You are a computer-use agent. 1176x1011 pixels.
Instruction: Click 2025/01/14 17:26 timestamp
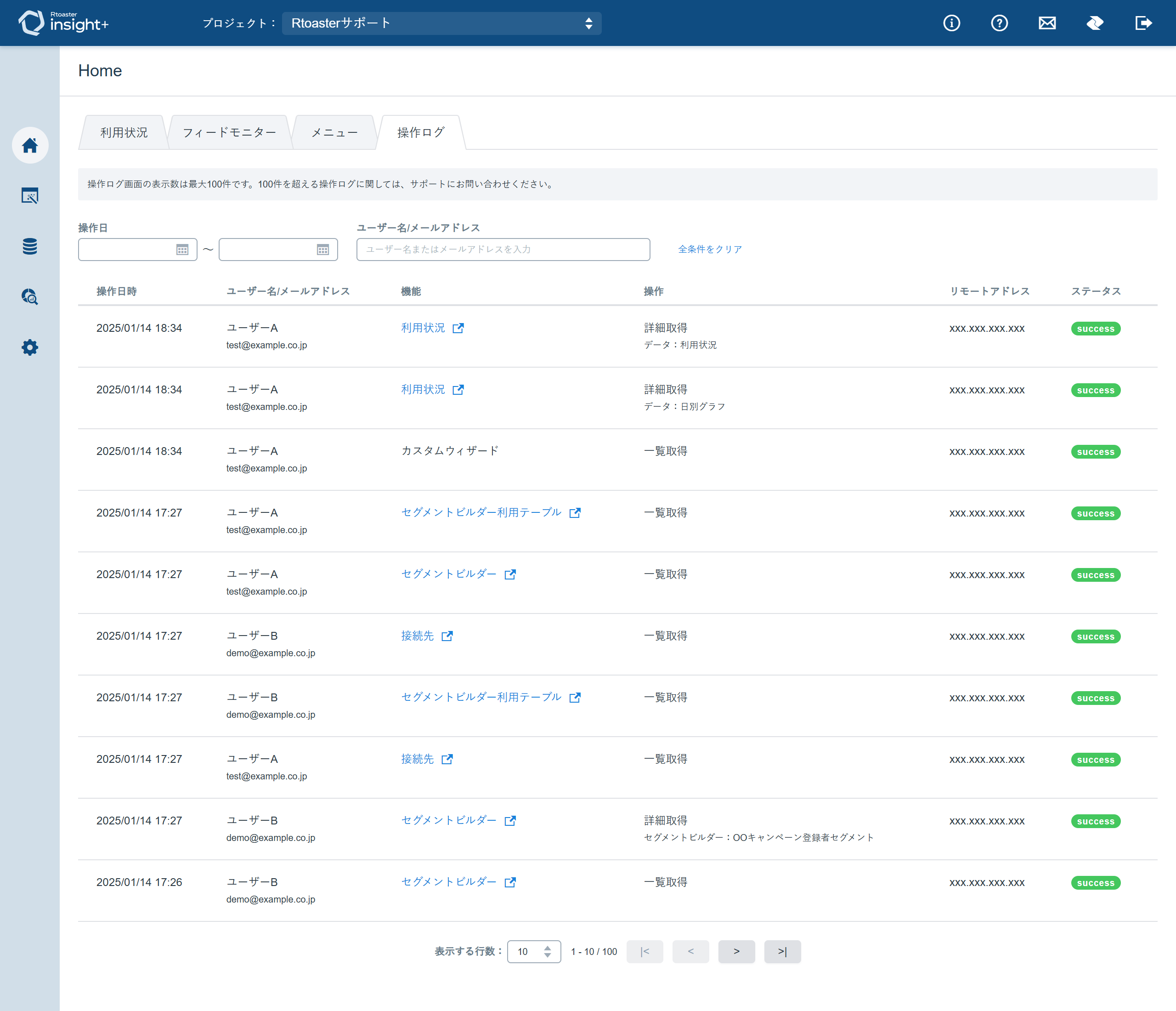point(139,882)
